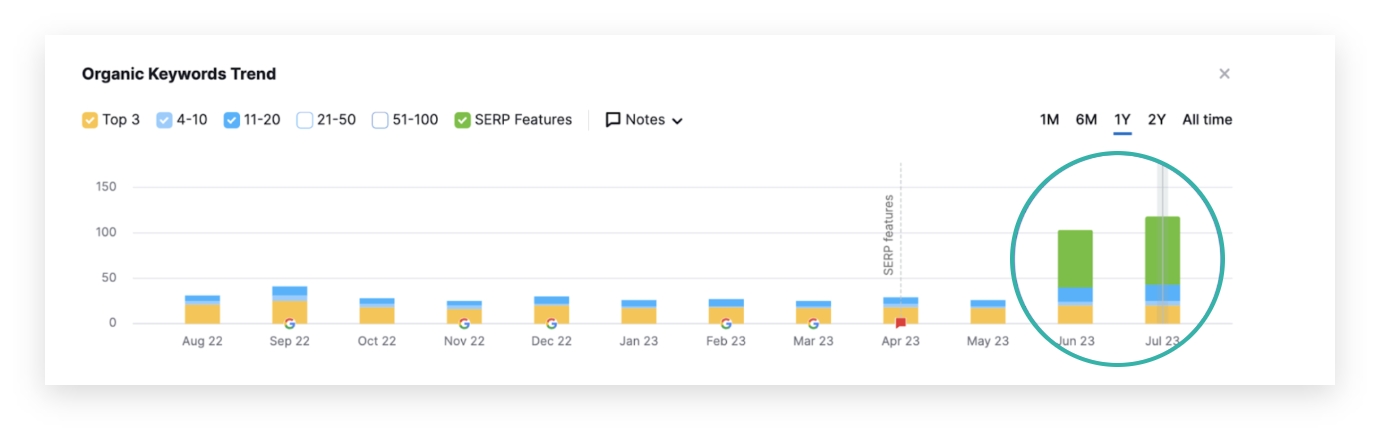Image resolution: width=1380 pixels, height=440 pixels.
Task: Click the vertical "SERP features" marker label
Action: (888, 235)
